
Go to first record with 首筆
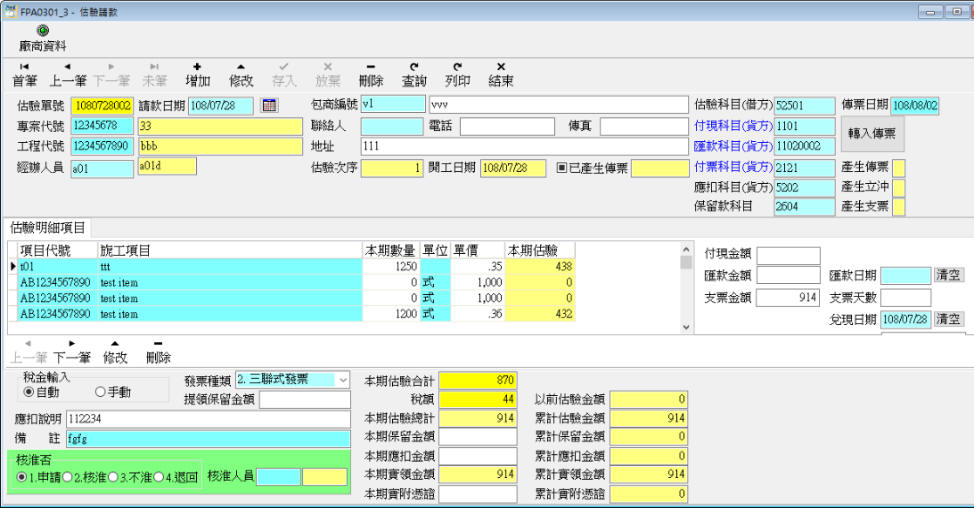25,75
